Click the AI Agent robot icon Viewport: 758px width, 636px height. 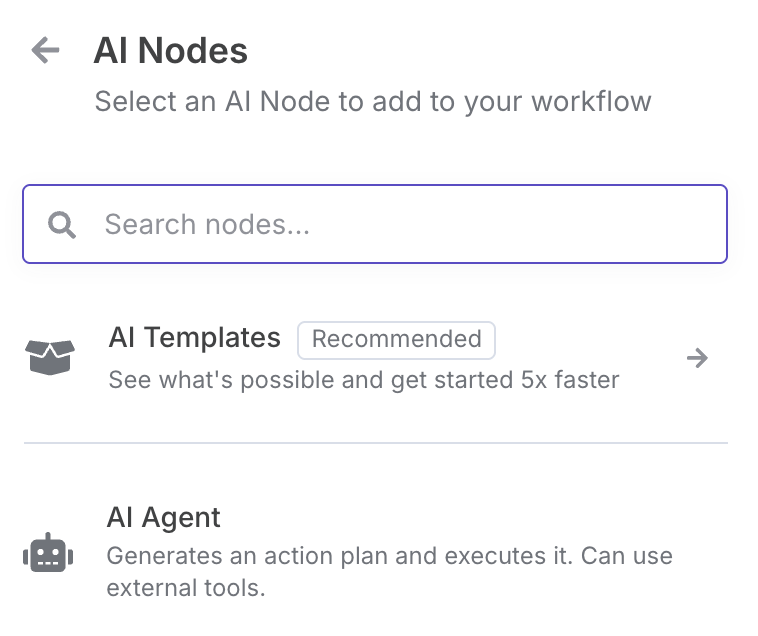[x=48, y=553]
